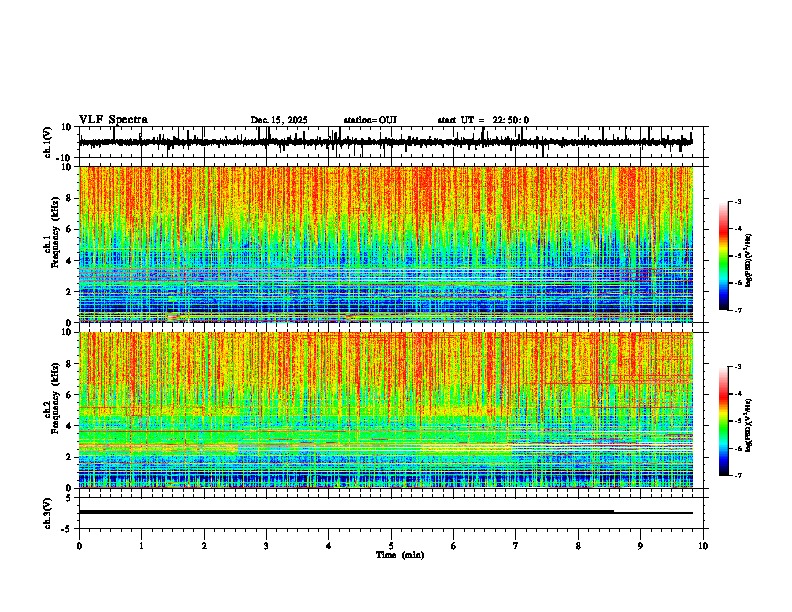792x612 pixels.
Task: Click time axis tick label "4"
Action: click(329, 546)
